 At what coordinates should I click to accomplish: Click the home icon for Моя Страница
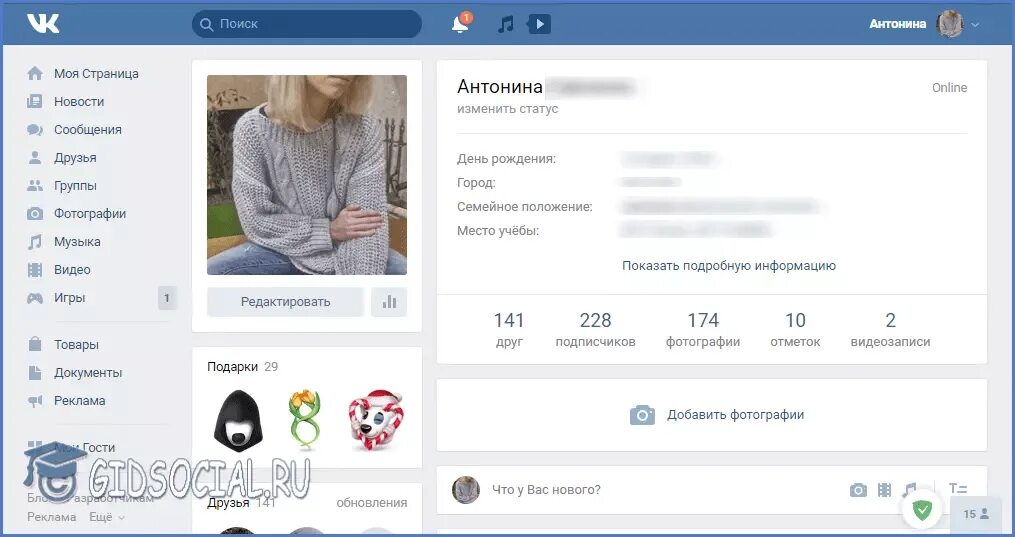[x=35, y=73]
